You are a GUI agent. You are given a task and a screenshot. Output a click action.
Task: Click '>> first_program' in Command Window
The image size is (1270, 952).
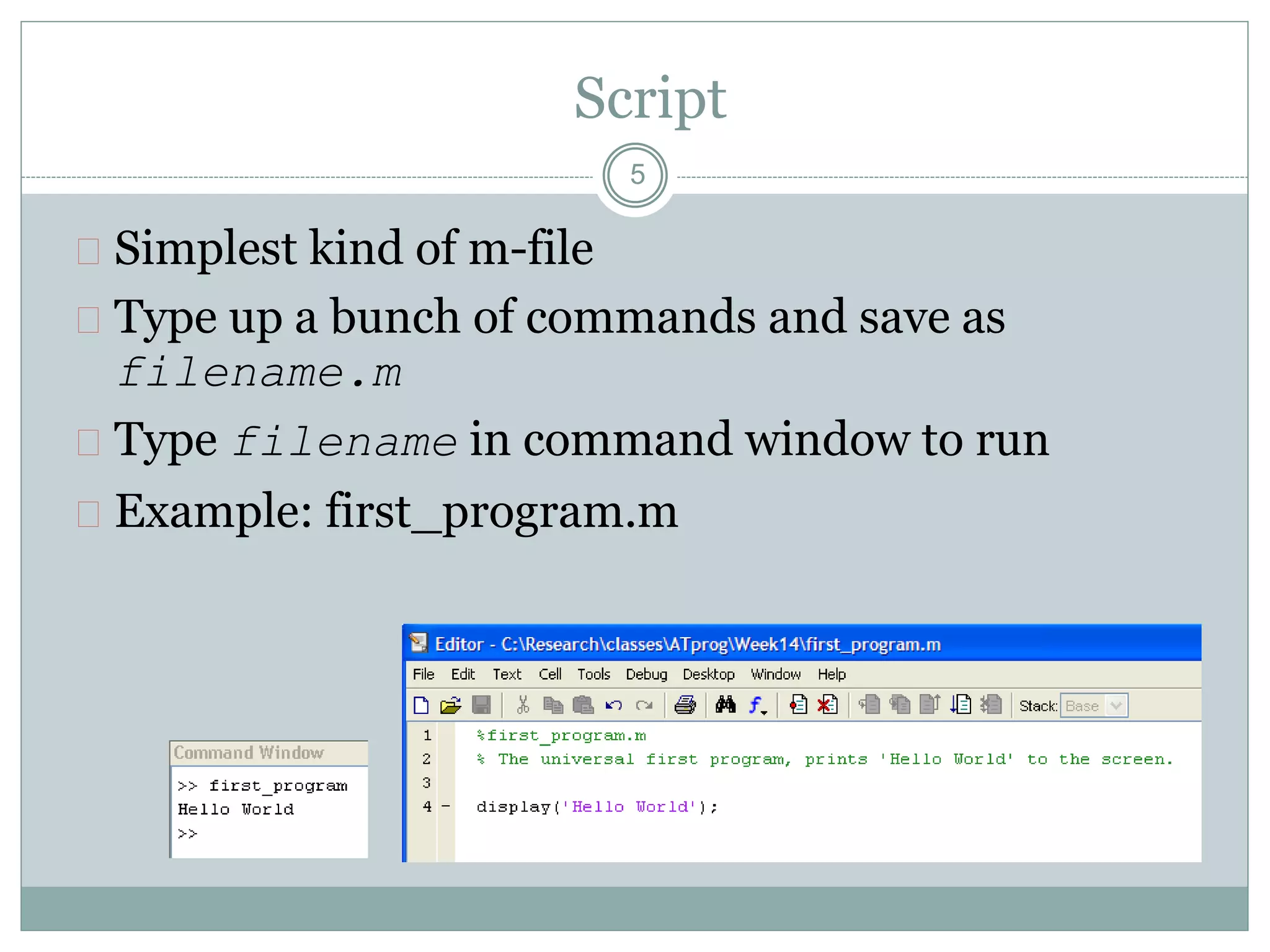click(x=262, y=786)
